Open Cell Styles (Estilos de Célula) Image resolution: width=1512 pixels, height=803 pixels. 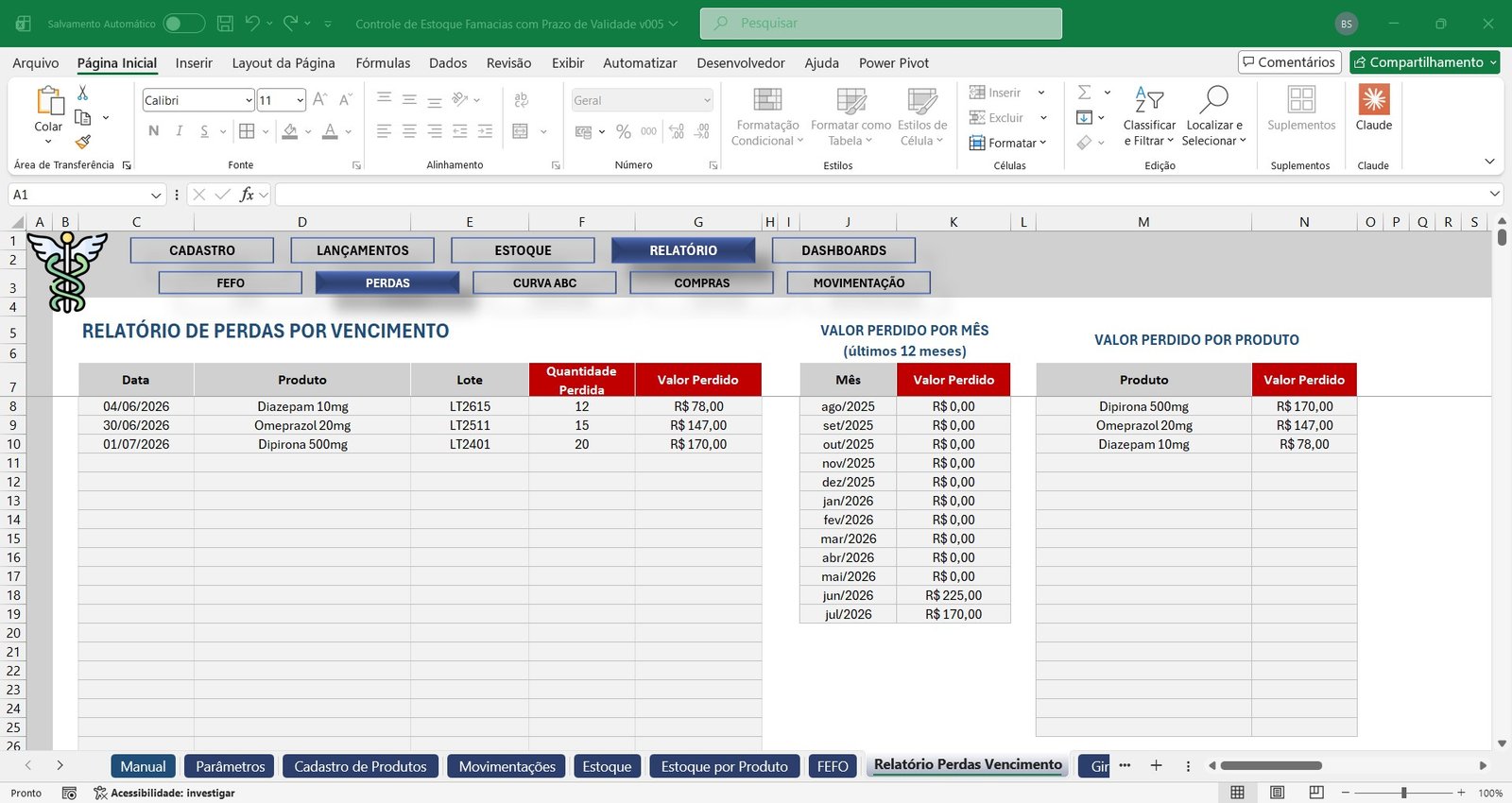click(x=922, y=116)
